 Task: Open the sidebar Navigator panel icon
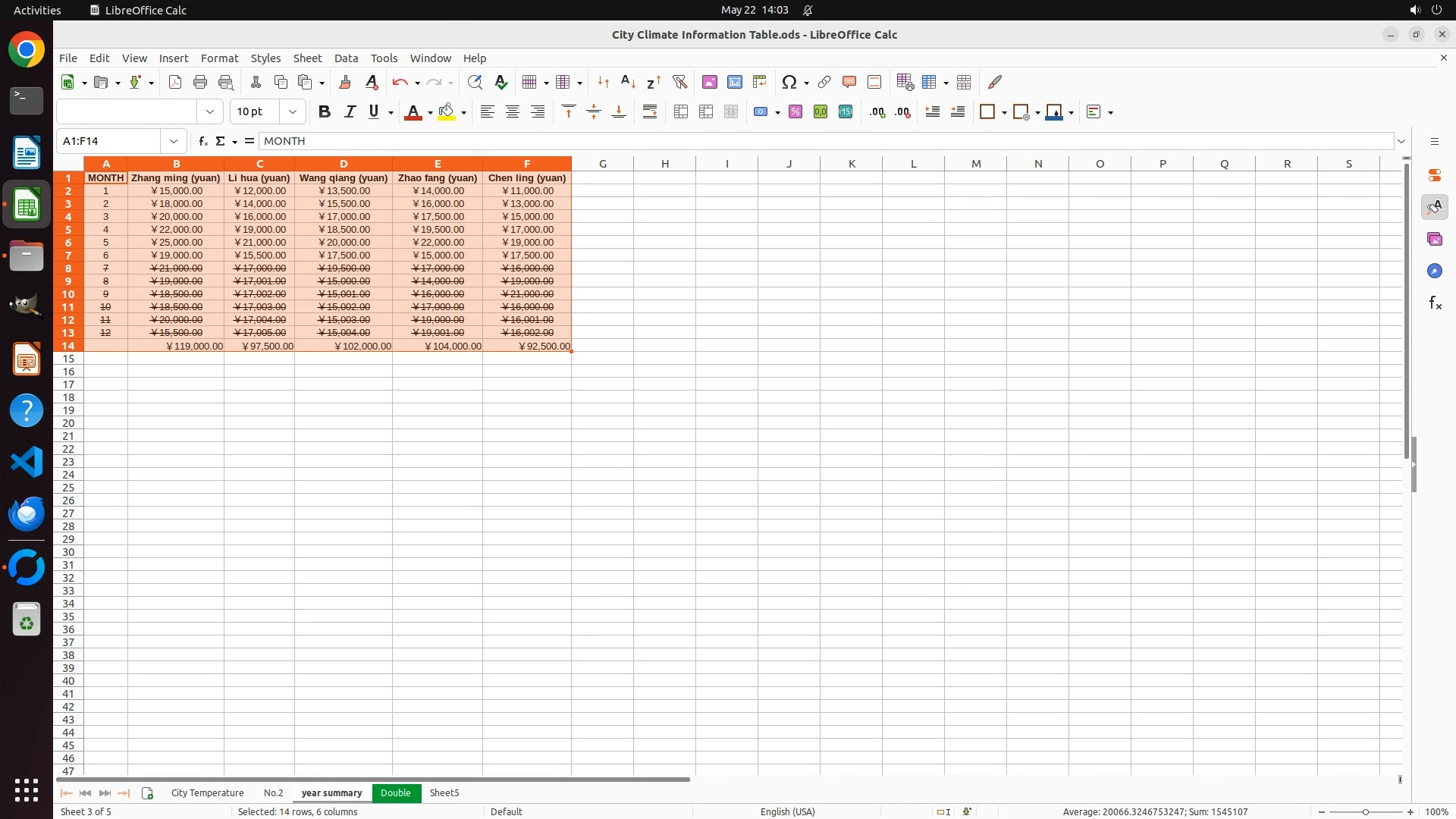tap(1434, 271)
